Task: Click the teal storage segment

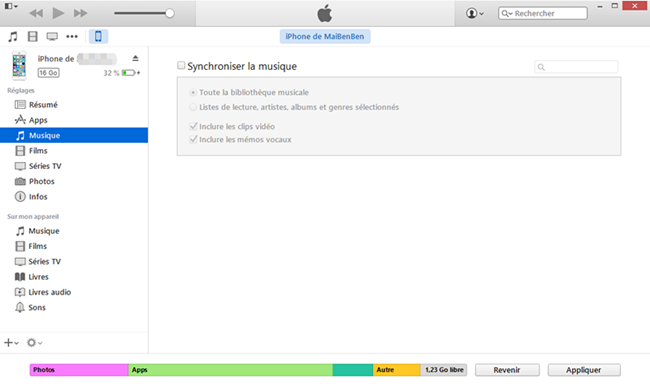Action: tap(353, 370)
